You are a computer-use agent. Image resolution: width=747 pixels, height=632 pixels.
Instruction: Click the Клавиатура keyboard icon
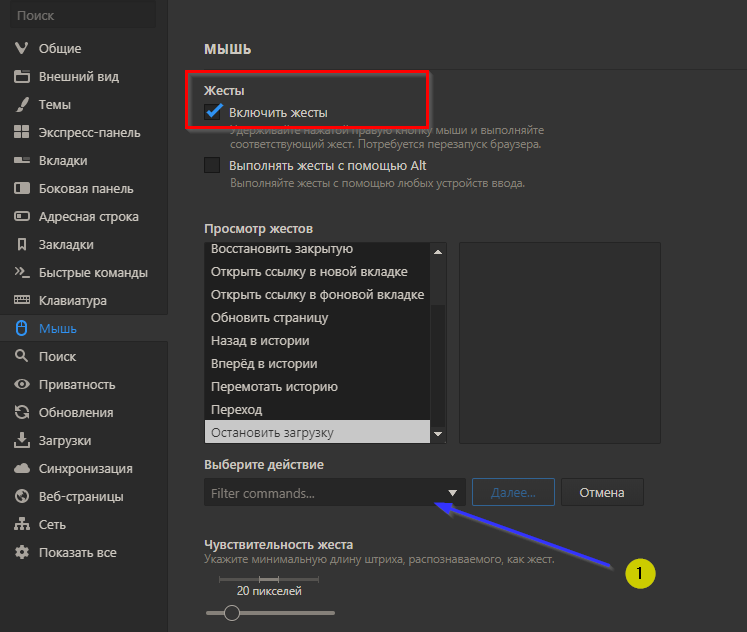(21, 300)
